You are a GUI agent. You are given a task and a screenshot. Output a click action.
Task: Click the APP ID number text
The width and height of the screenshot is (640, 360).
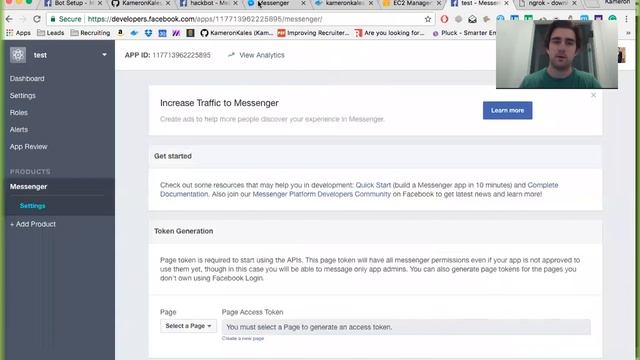pyautogui.click(x=181, y=55)
